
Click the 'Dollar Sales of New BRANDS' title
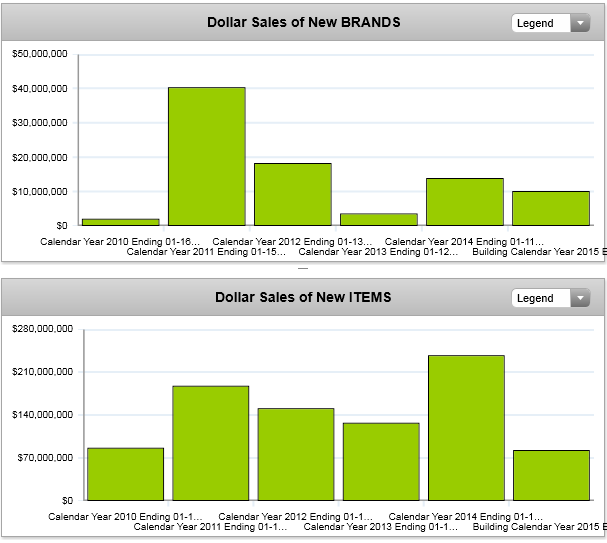point(303,22)
